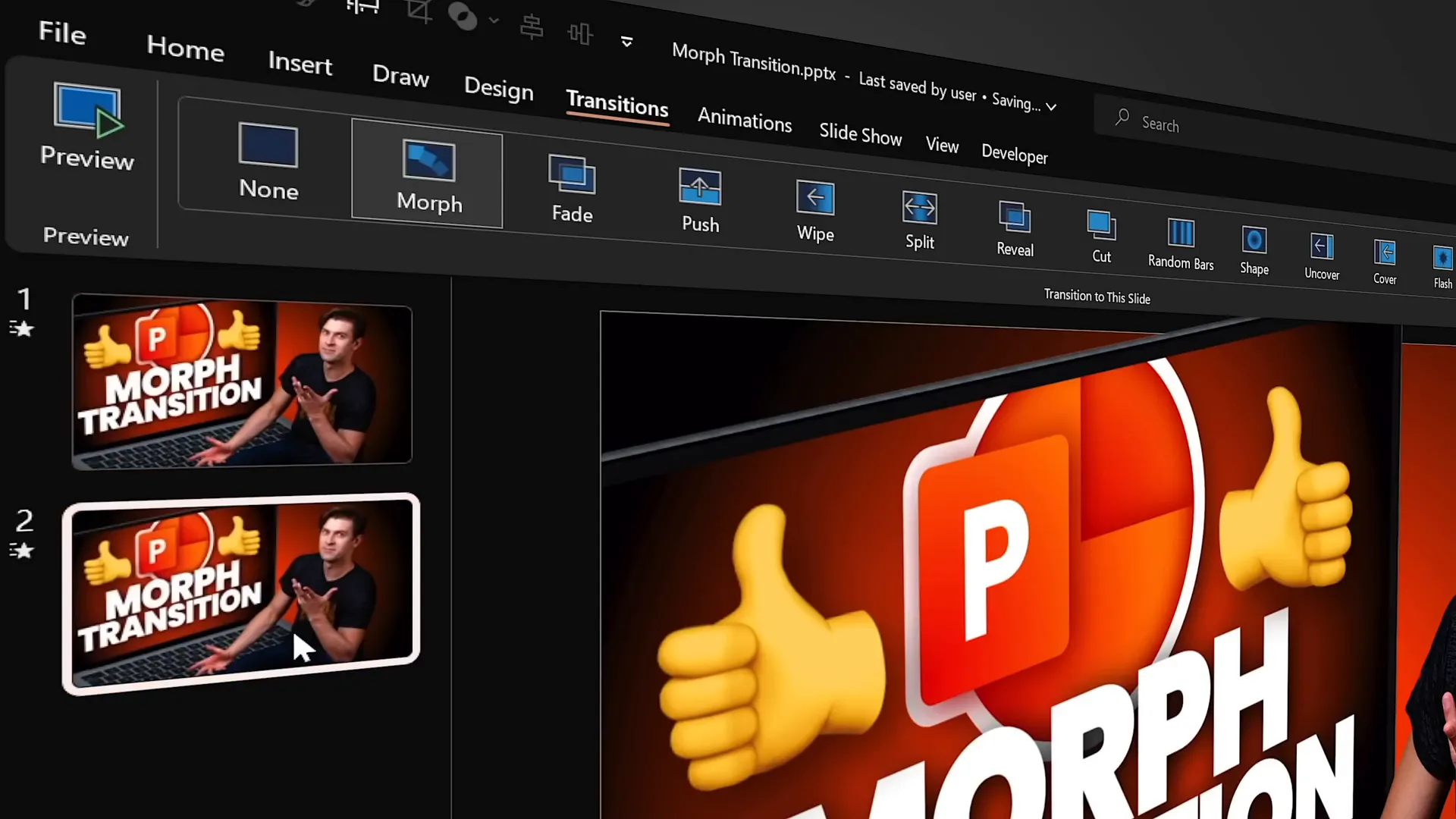
Task: Click the 'Preview' group label below button
Action: [x=86, y=237]
